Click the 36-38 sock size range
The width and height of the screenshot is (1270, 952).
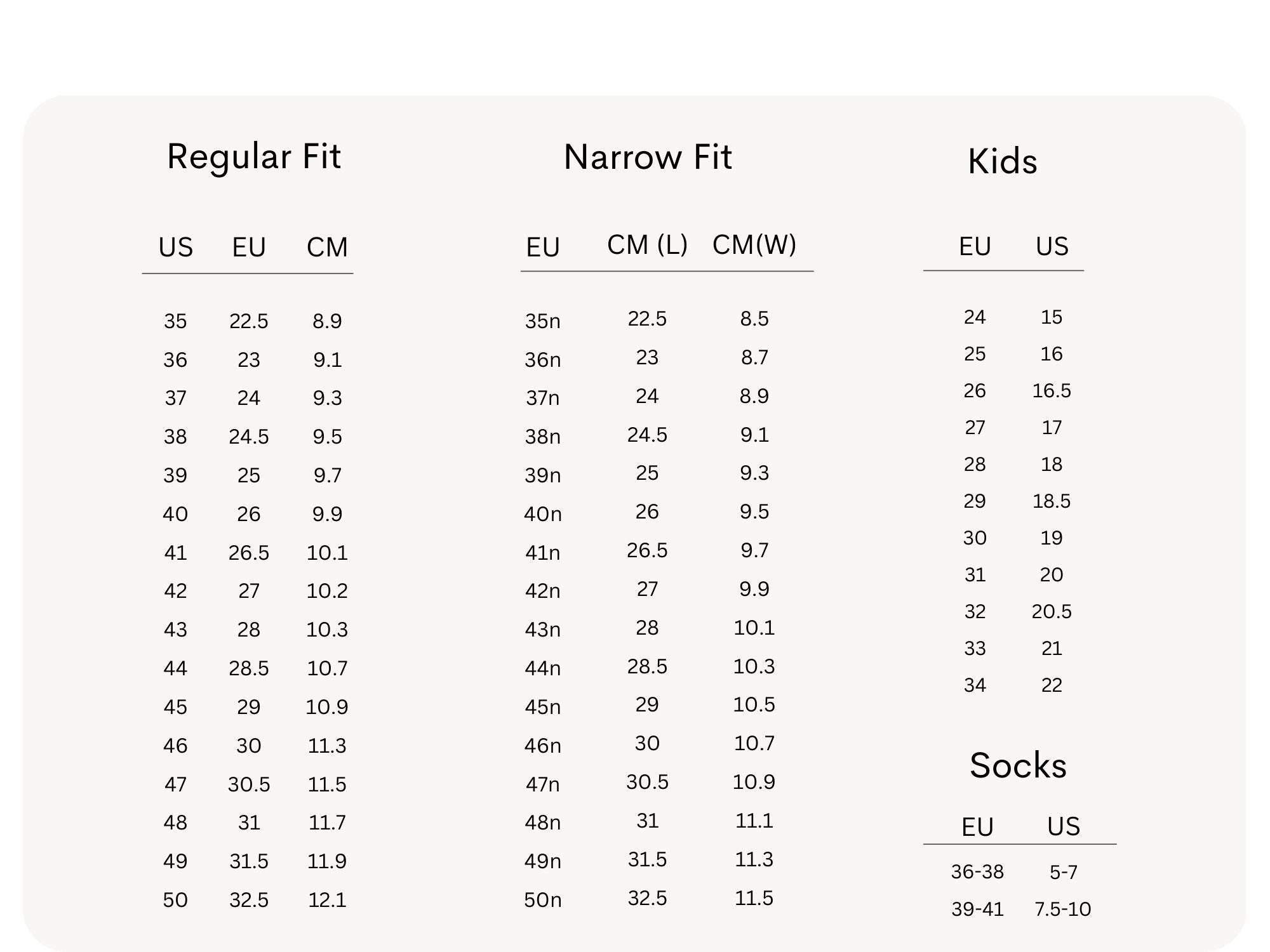(977, 872)
